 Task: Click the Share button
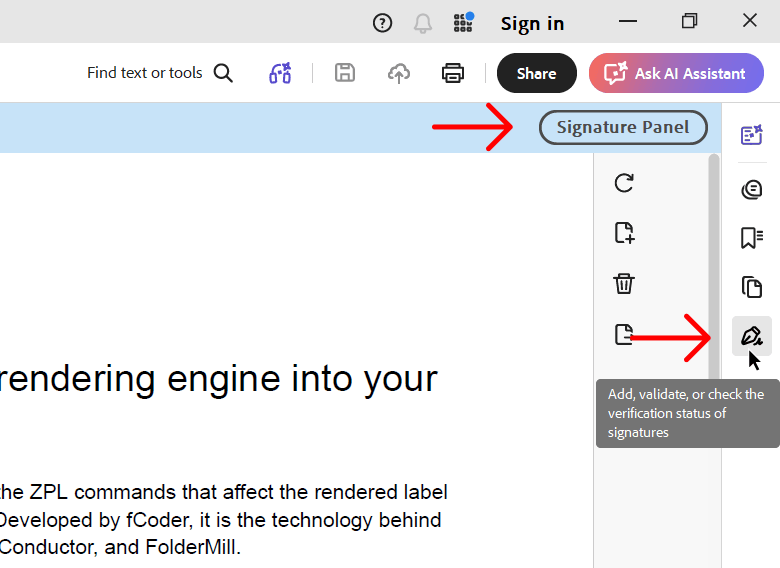(x=537, y=73)
